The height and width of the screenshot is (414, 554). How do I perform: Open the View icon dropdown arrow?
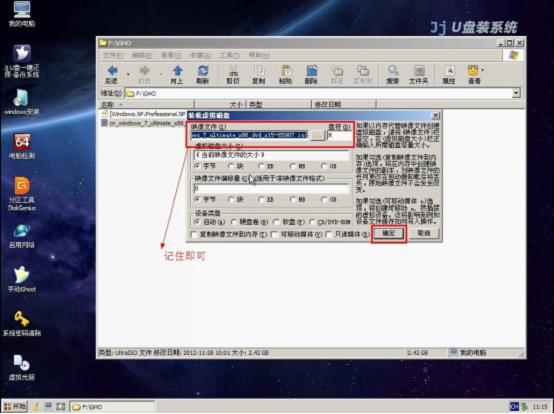point(483,70)
